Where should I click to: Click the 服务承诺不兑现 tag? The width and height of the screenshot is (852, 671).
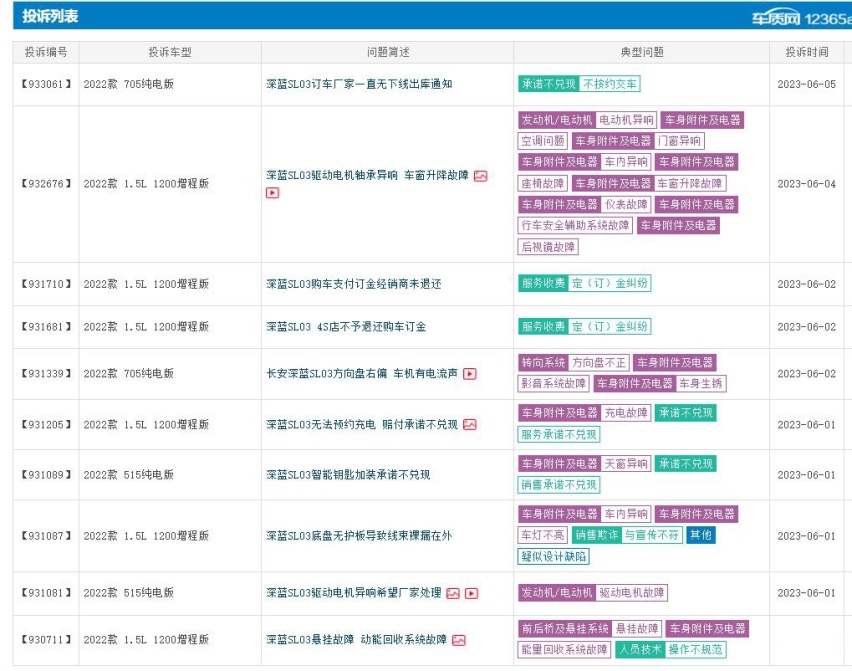click(559, 435)
